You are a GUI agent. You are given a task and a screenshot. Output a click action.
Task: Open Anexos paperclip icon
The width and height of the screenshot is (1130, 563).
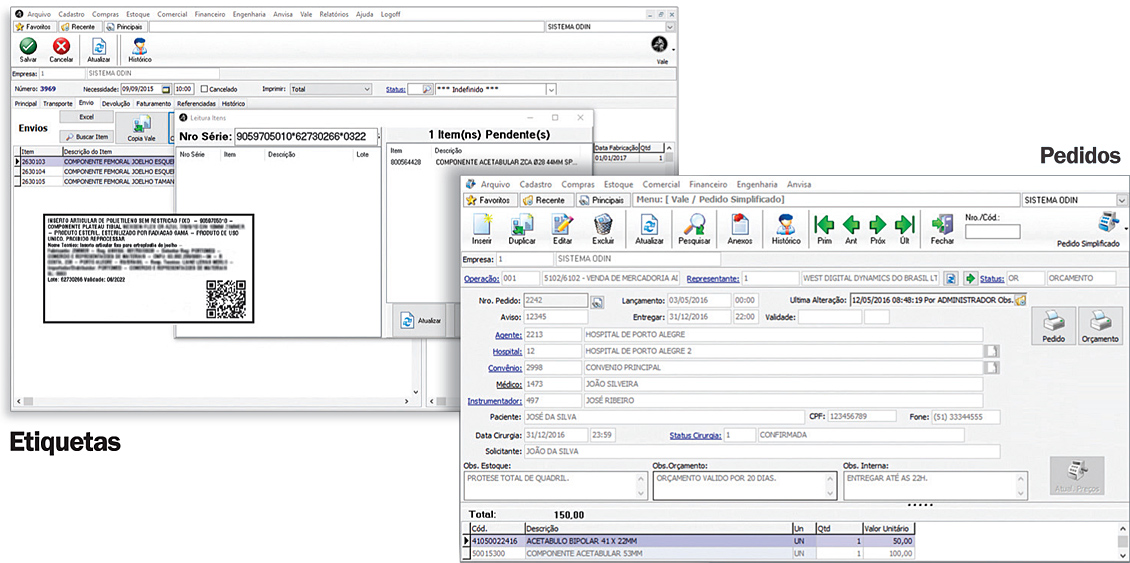(x=740, y=225)
